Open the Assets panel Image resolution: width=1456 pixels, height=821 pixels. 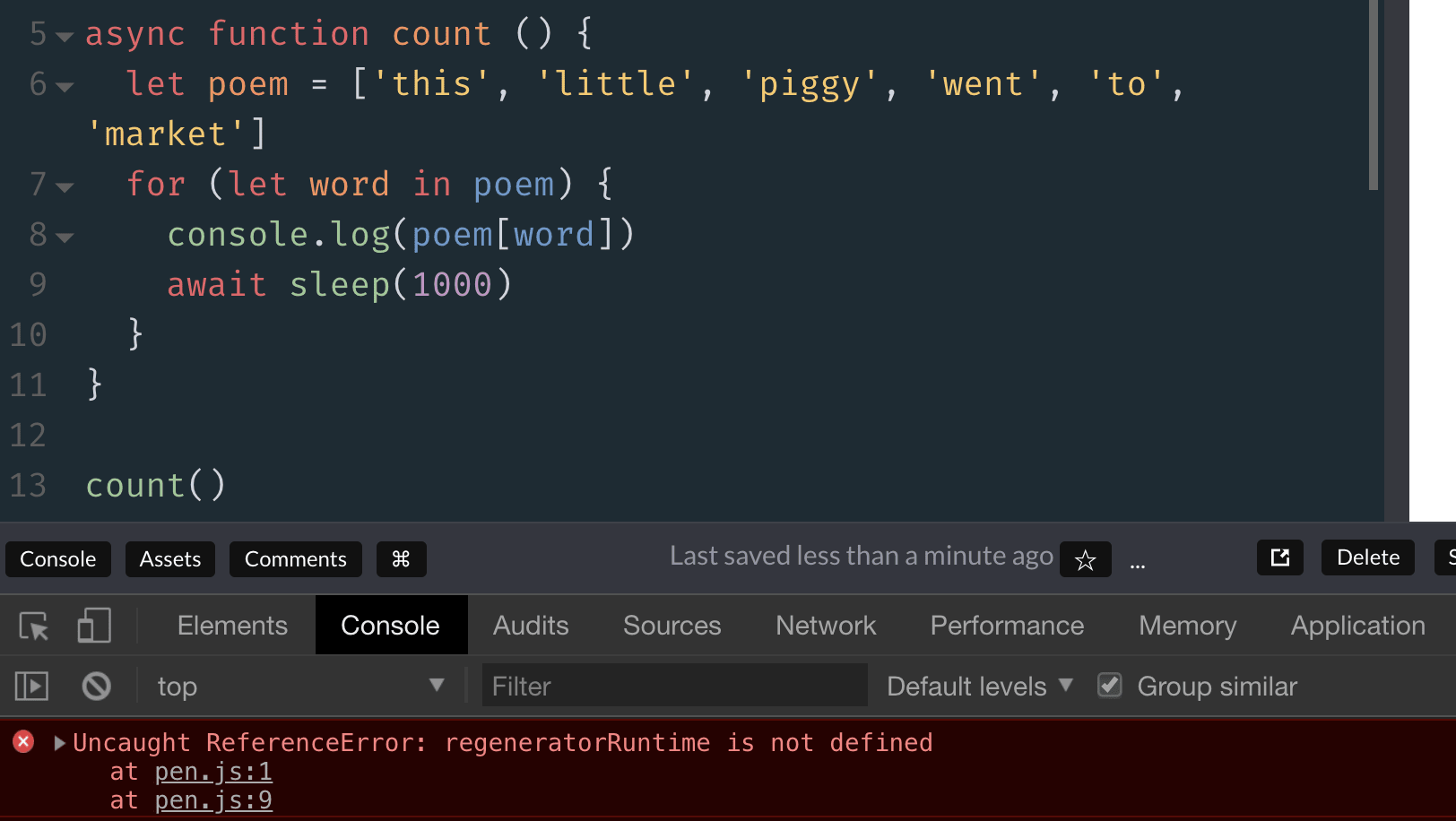pyautogui.click(x=169, y=558)
